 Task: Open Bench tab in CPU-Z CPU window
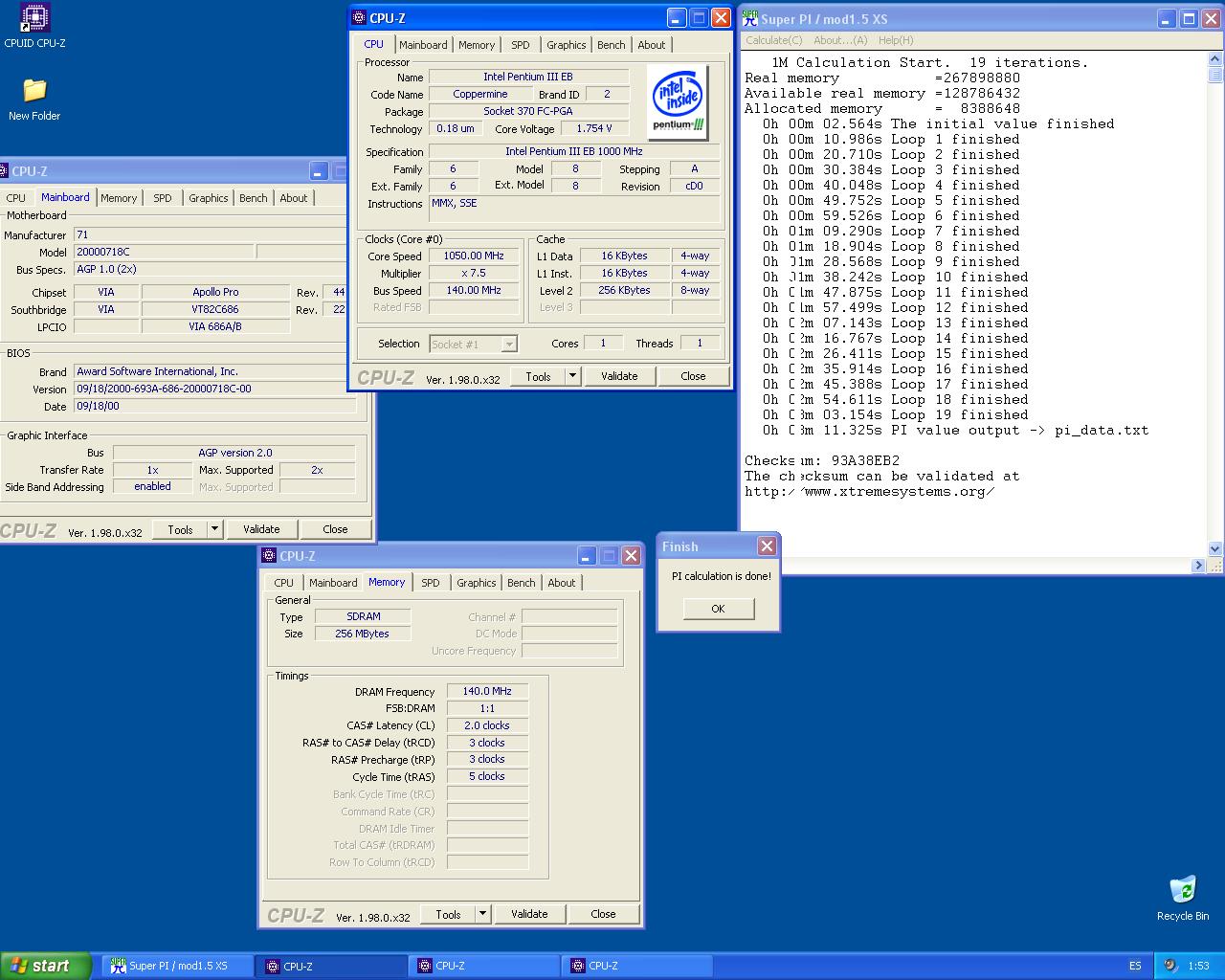coord(612,45)
